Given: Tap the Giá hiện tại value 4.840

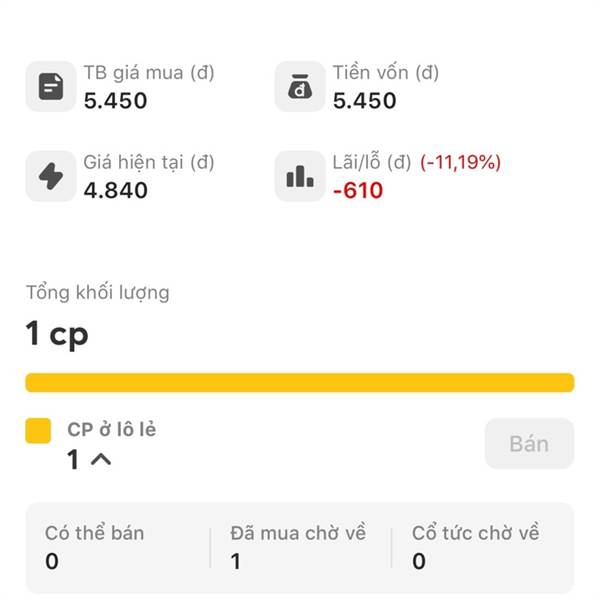Looking at the screenshot, I should pyautogui.click(x=116, y=191).
